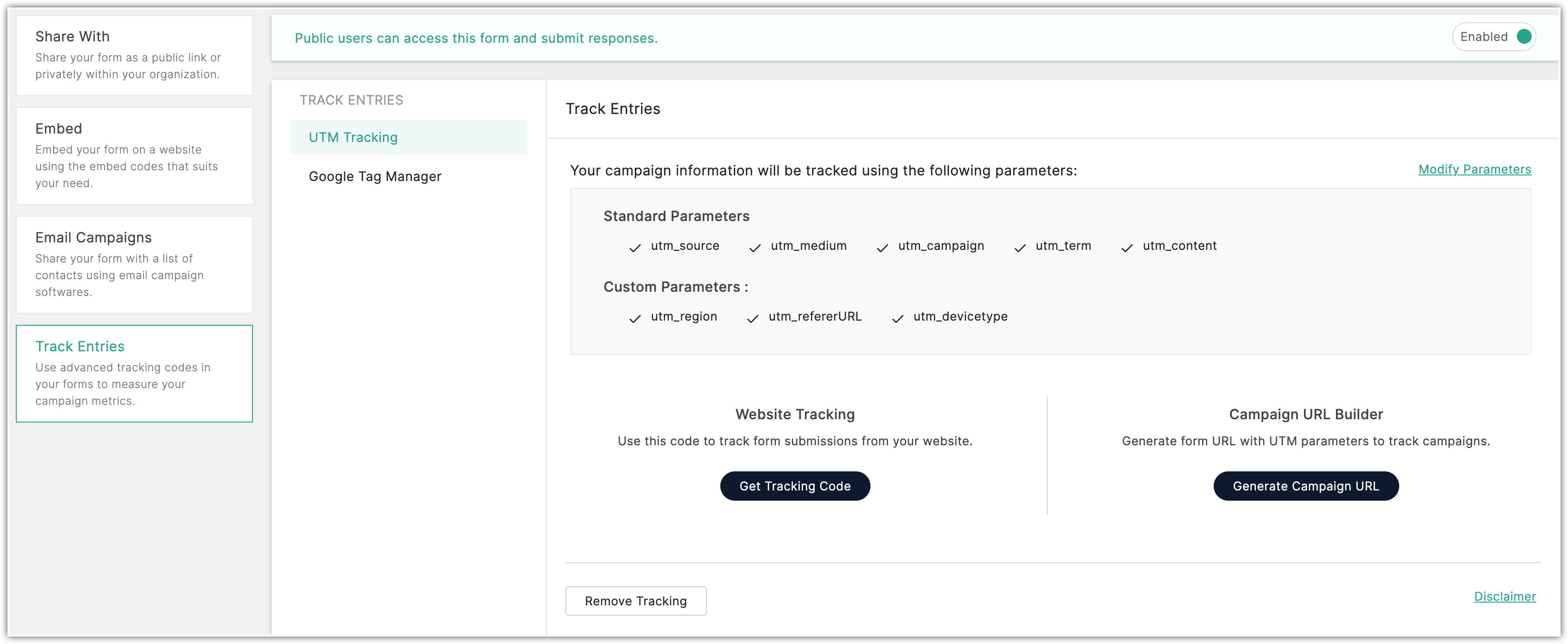Click the utm_campaign checkmark icon
Screen dimensions: 1568x644
tap(882, 248)
